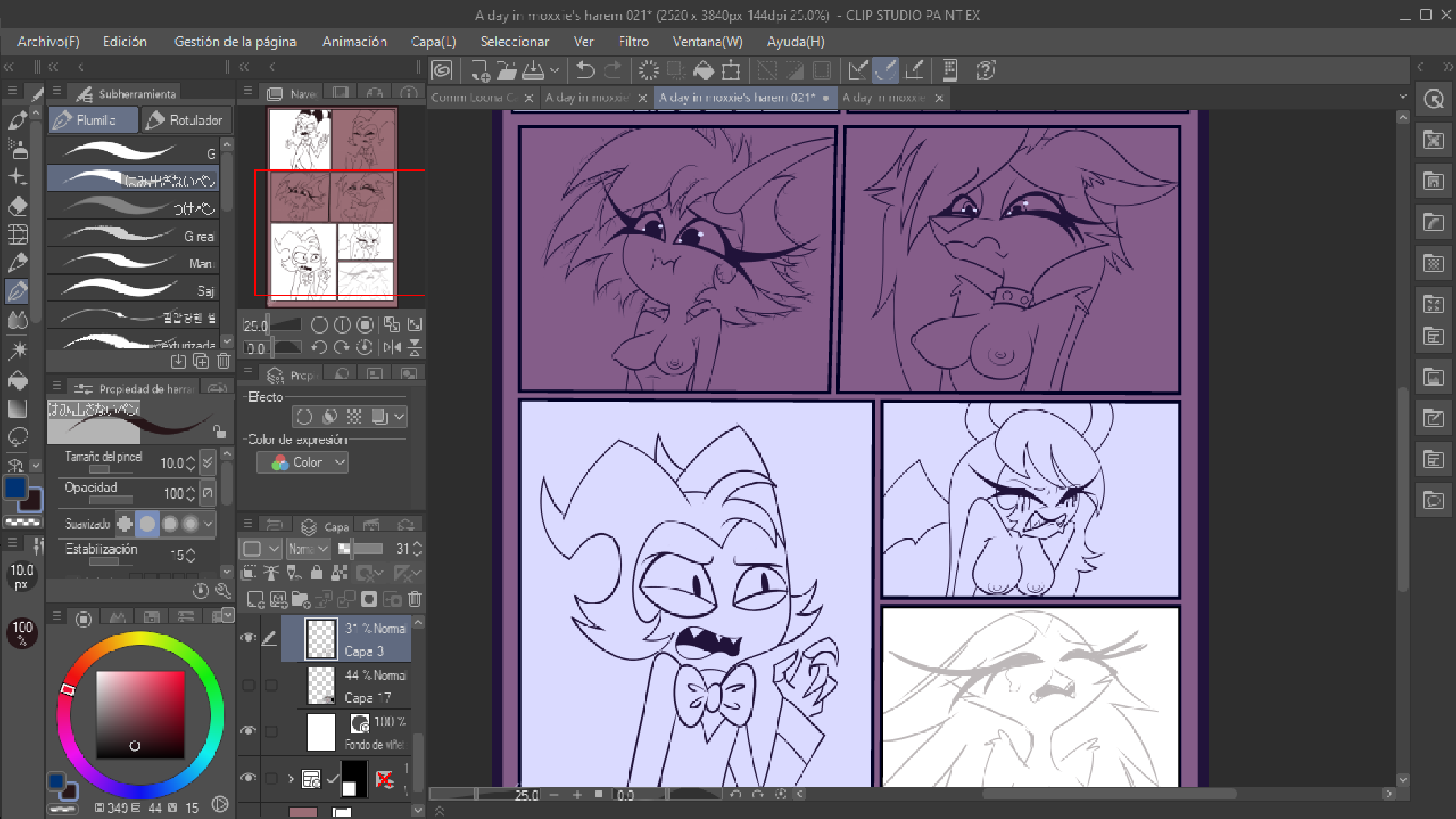The height and width of the screenshot is (819, 1456).
Task: Toggle the lock box on Fondo de viñeta layer
Action: tap(271, 731)
